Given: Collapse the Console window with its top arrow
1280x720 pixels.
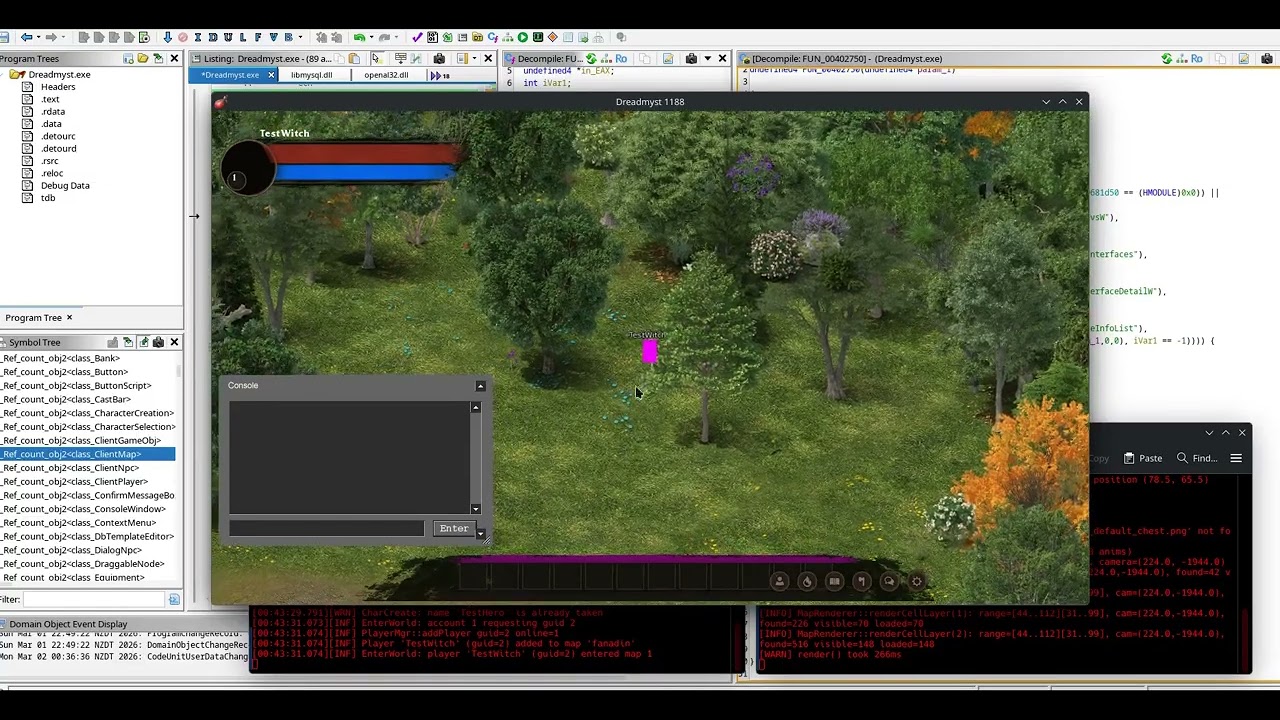Looking at the screenshot, I should (x=480, y=385).
